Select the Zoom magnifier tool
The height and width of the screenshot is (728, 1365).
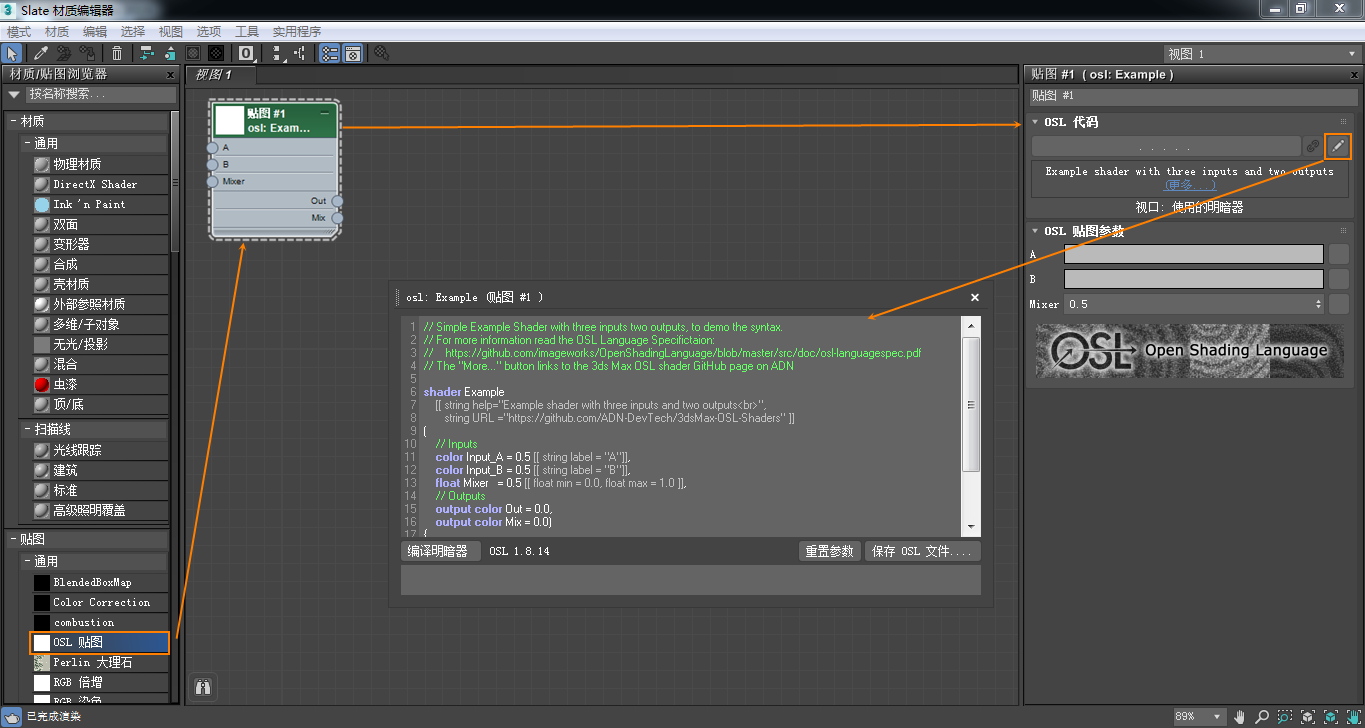1262,717
